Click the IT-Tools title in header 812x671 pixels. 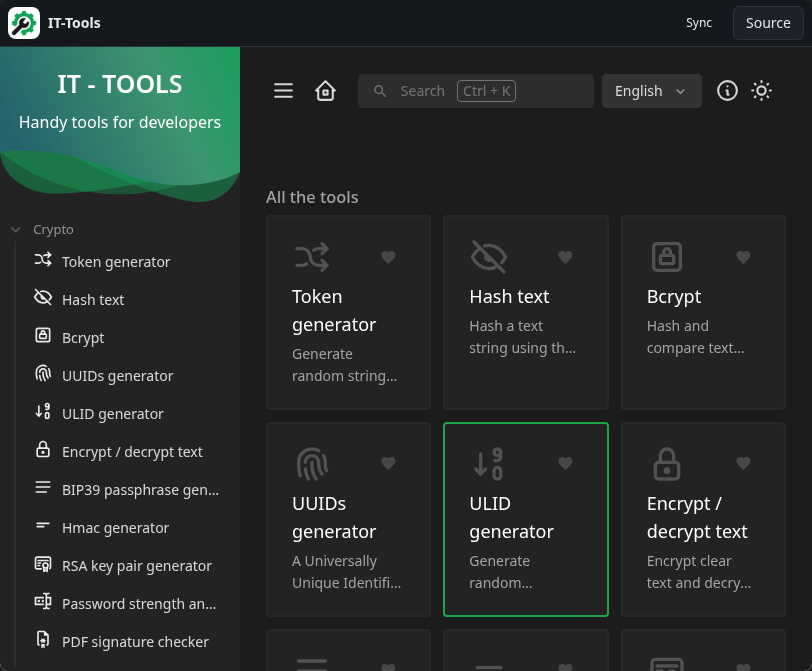74,23
